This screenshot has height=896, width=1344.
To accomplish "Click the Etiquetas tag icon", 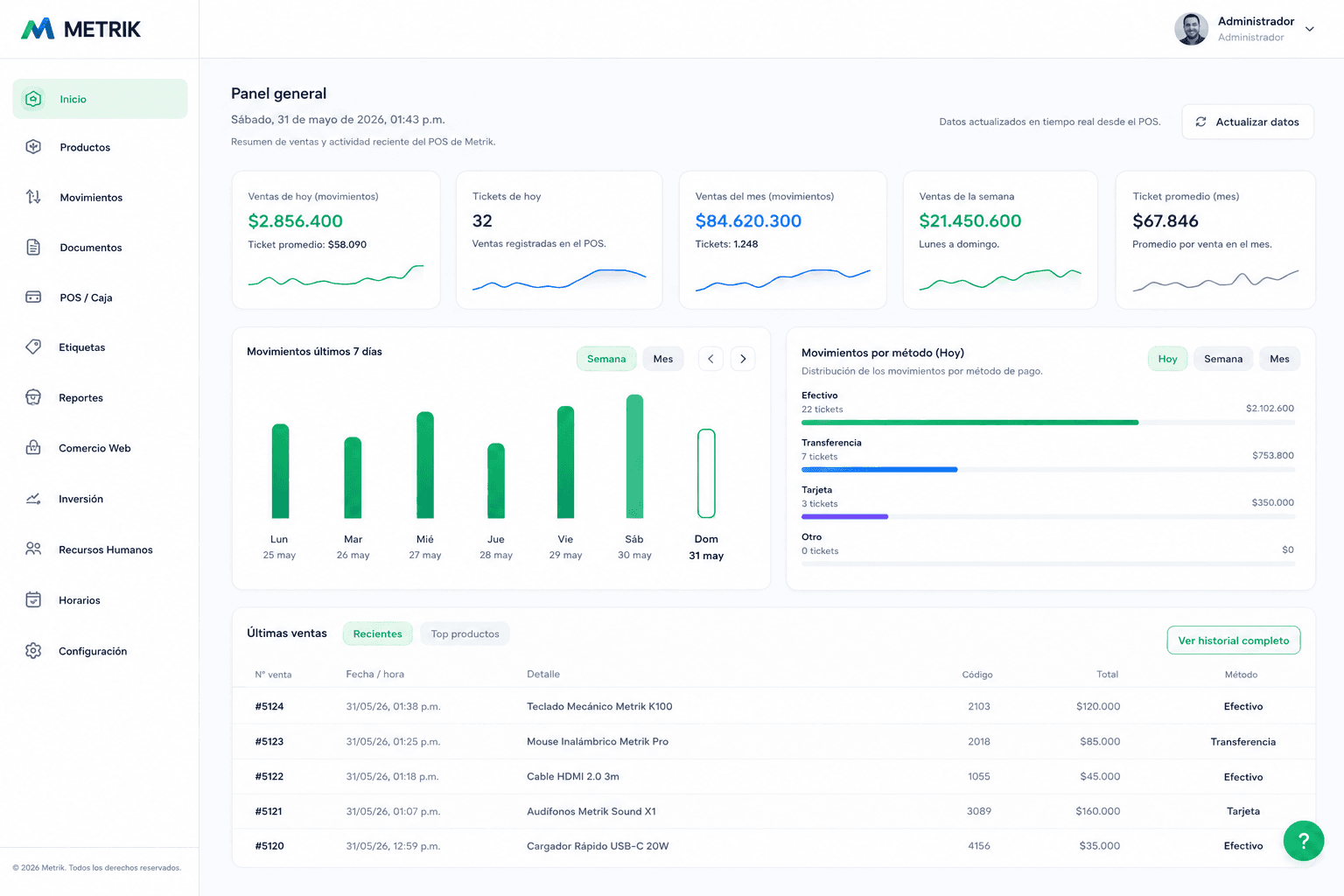I will coord(33,346).
